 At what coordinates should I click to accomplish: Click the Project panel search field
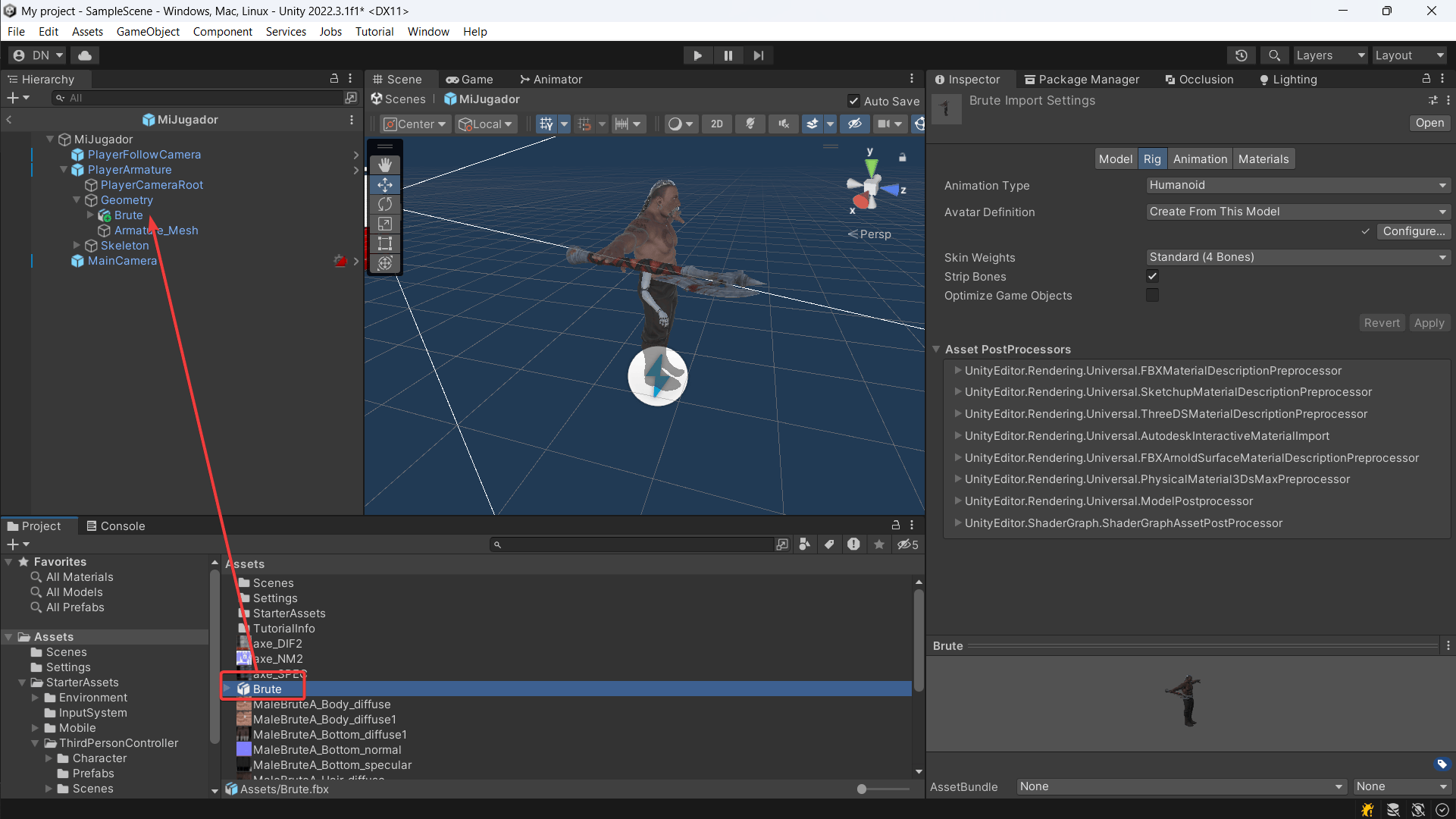click(x=631, y=544)
